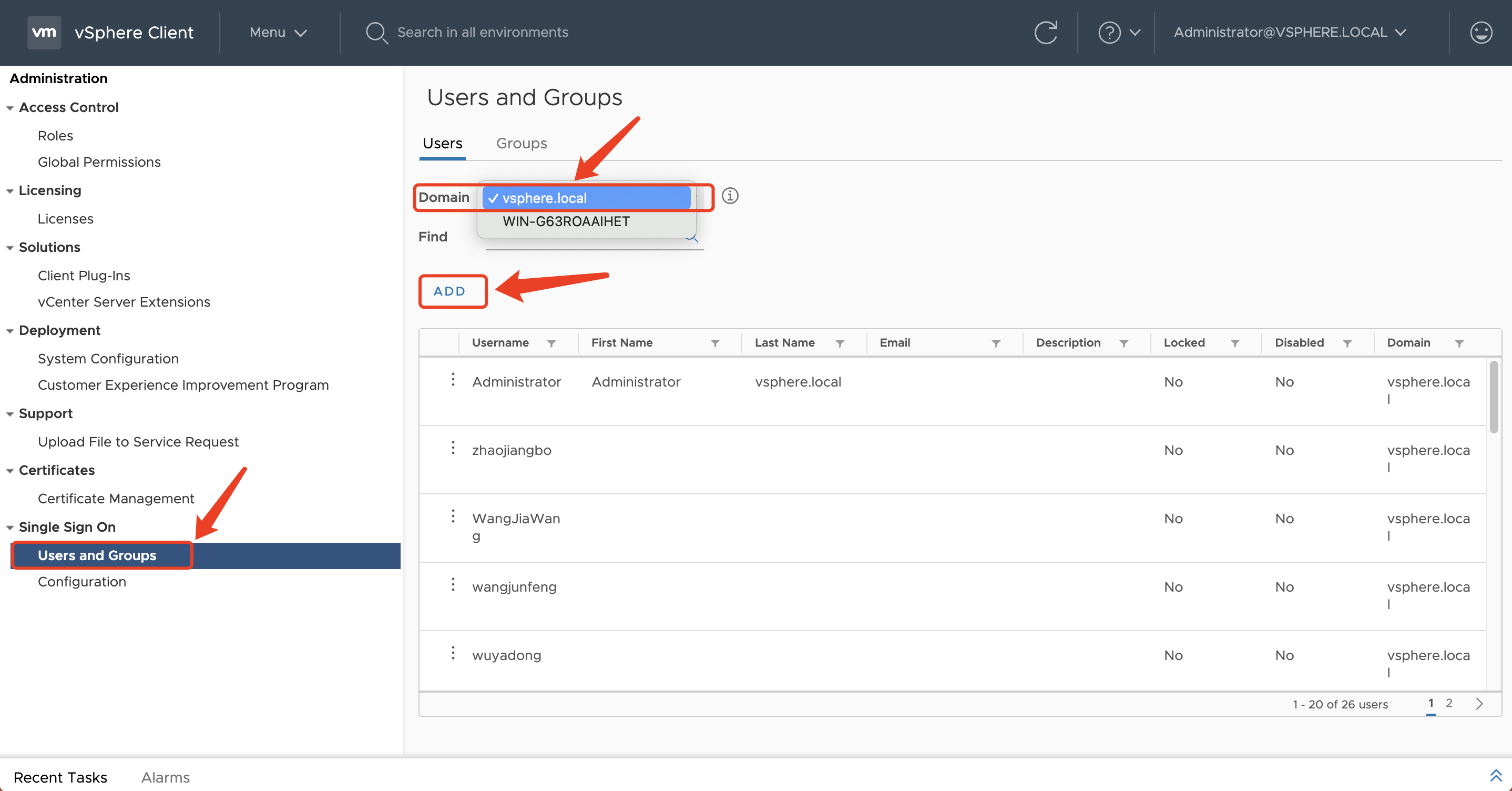
Task: Select the Users tab
Action: (444, 141)
